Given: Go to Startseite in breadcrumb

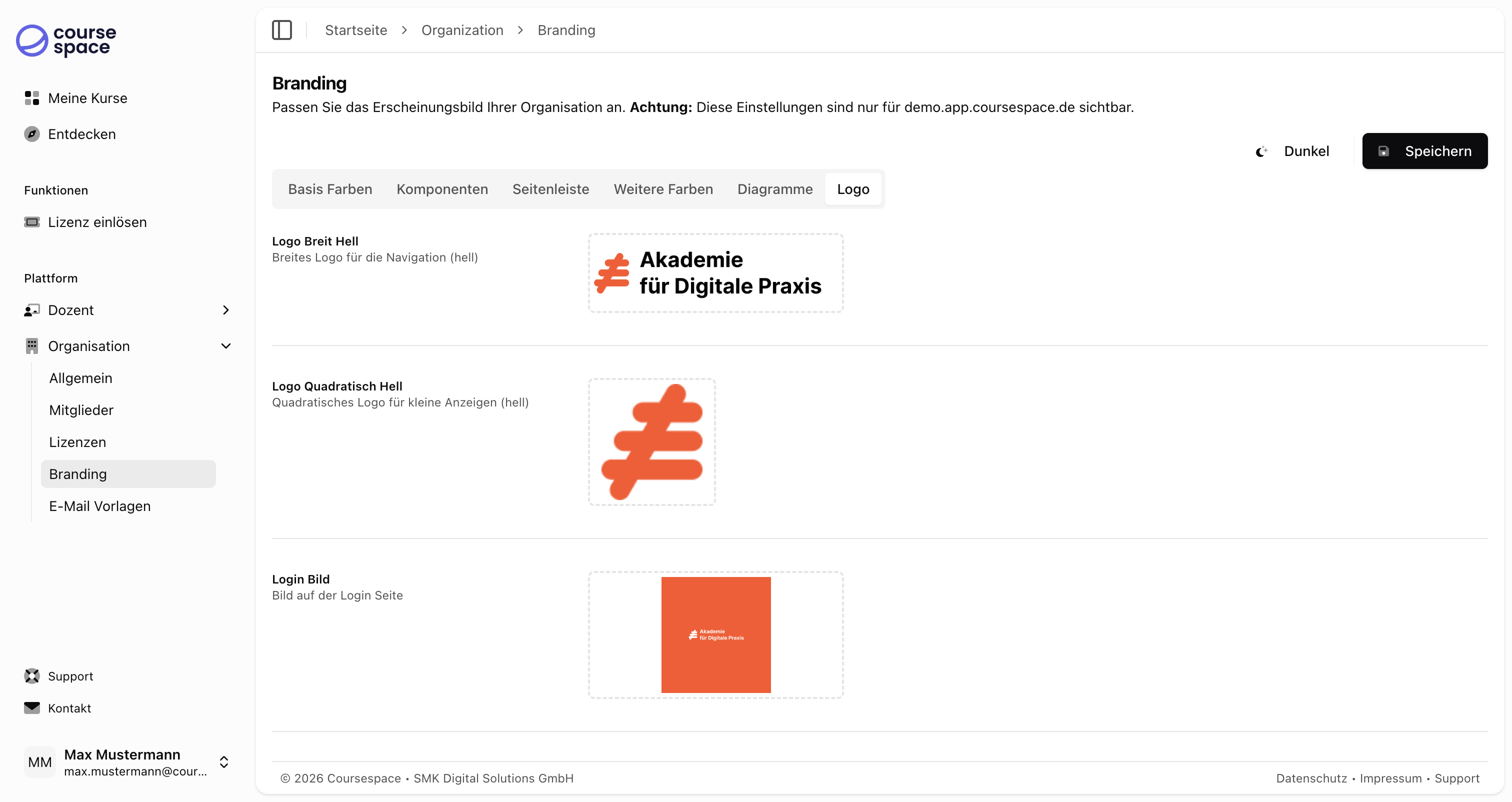Looking at the screenshot, I should pos(355,30).
